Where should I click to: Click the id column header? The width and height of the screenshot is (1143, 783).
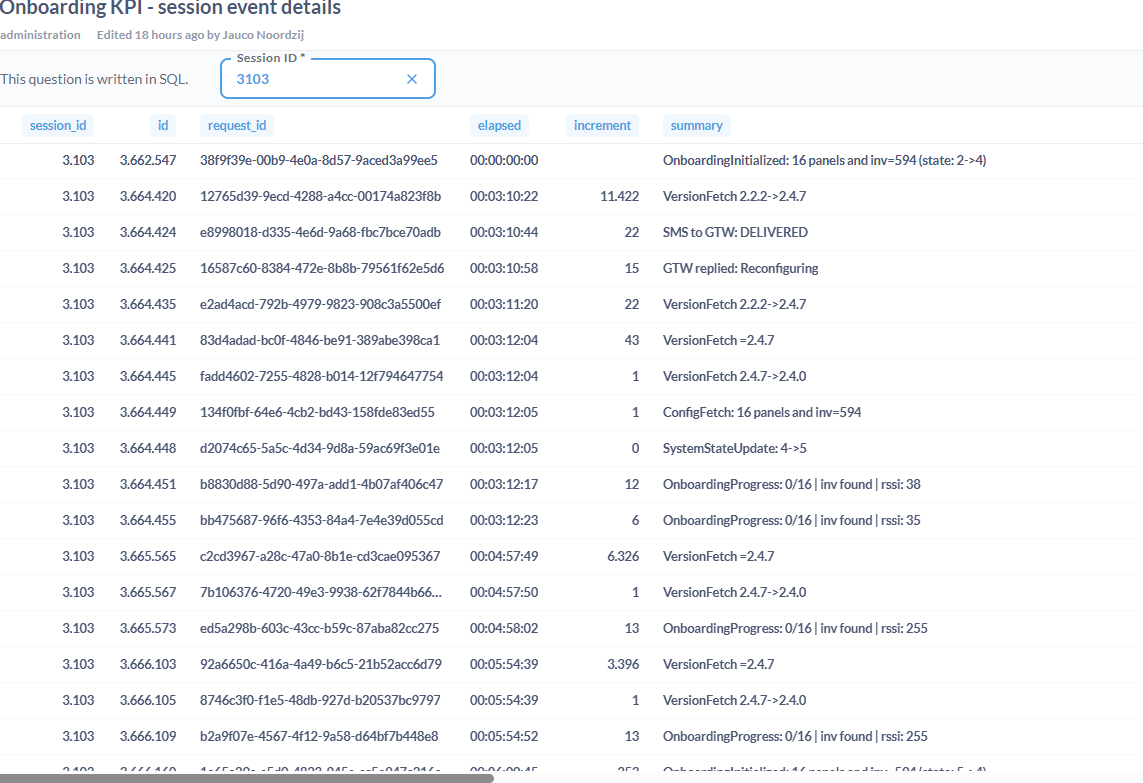click(162, 126)
